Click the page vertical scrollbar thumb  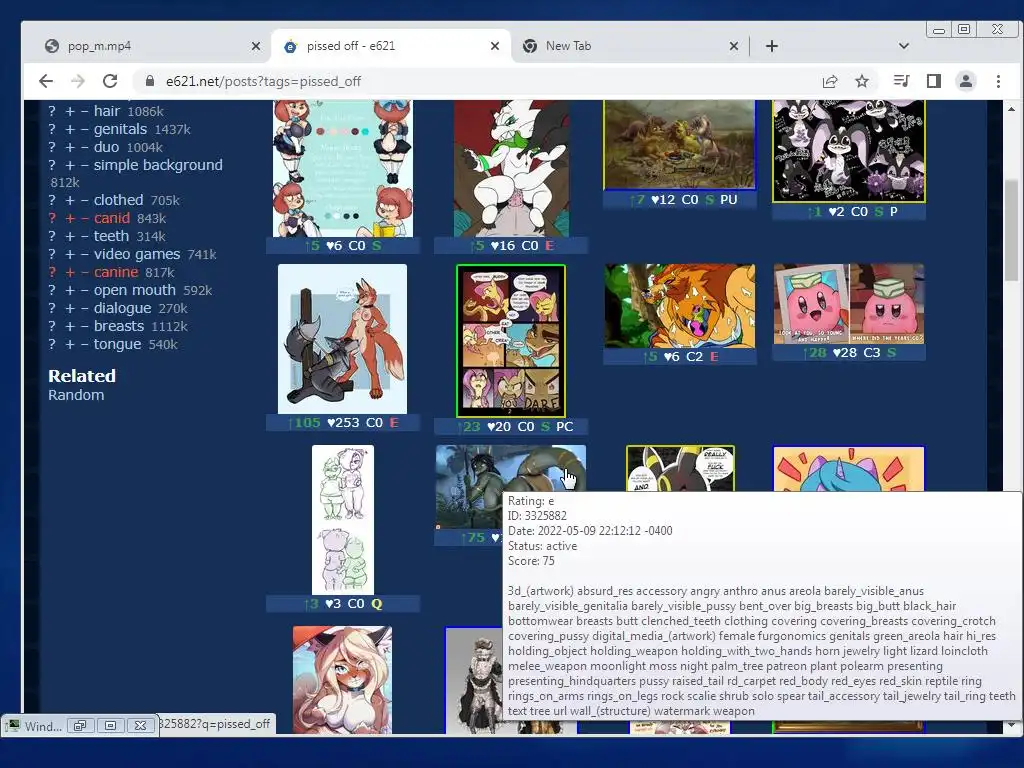pos(1012,232)
